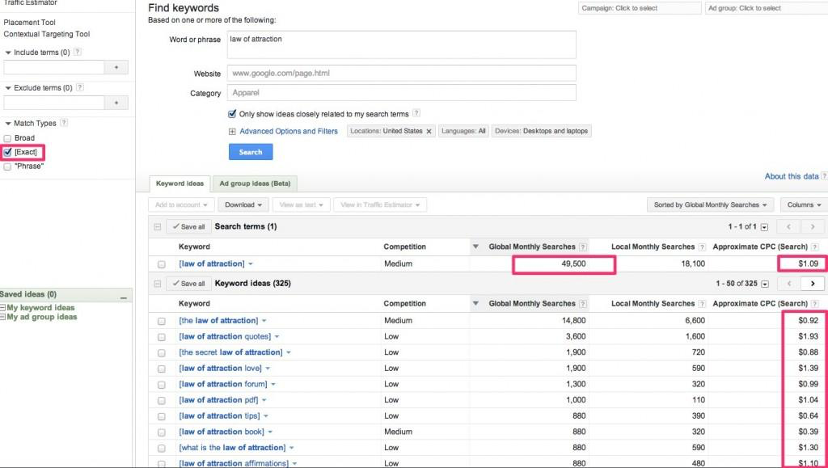Viewport: 829px width, 468px height.
Task: Click the Include terms help icon
Action: tap(78, 52)
